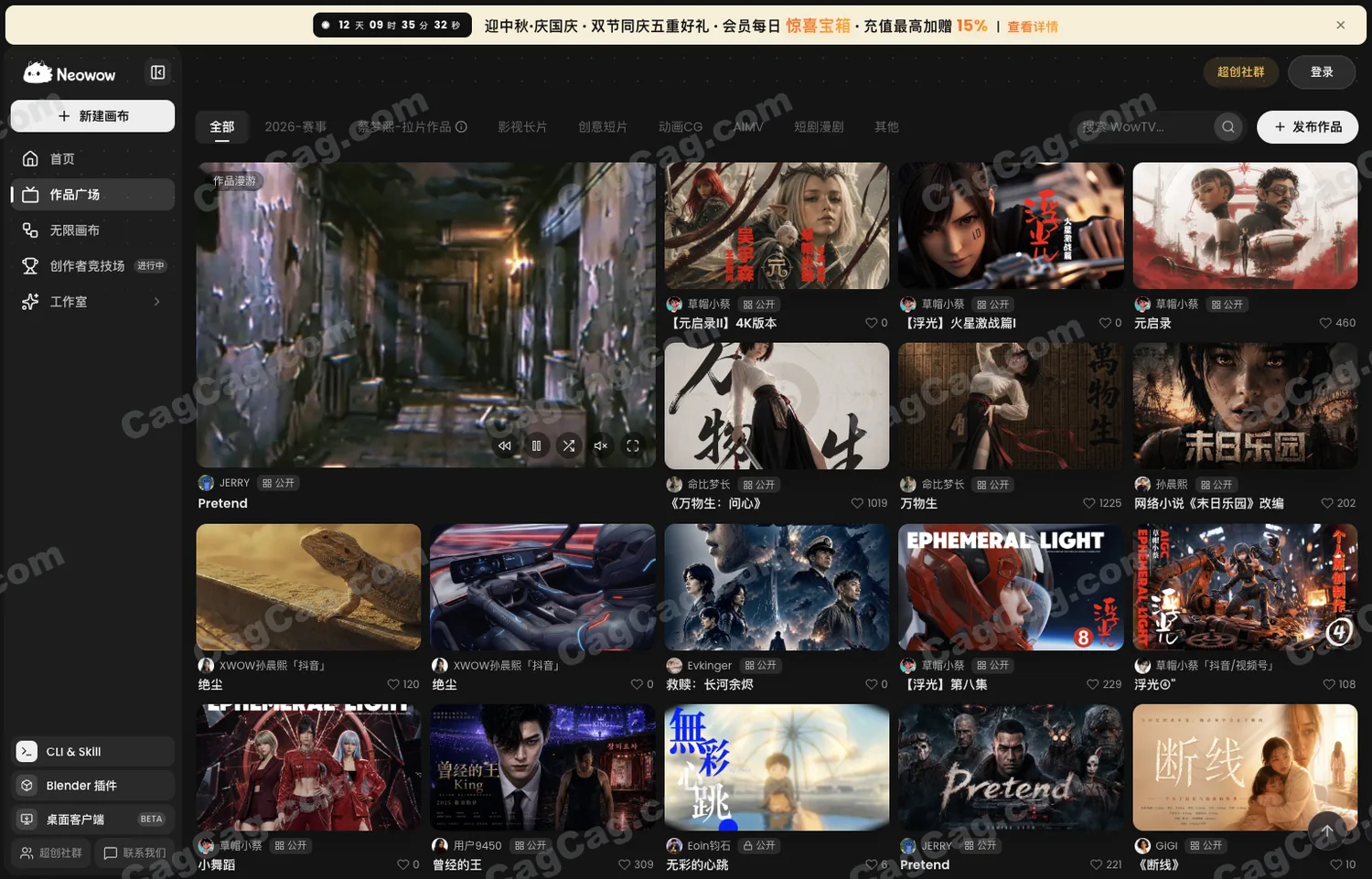The image size is (1372, 879).
Task: Open the 【元启录II】4K版本 thumbnail
Action: pyautogui.click(x=777, y=226)
